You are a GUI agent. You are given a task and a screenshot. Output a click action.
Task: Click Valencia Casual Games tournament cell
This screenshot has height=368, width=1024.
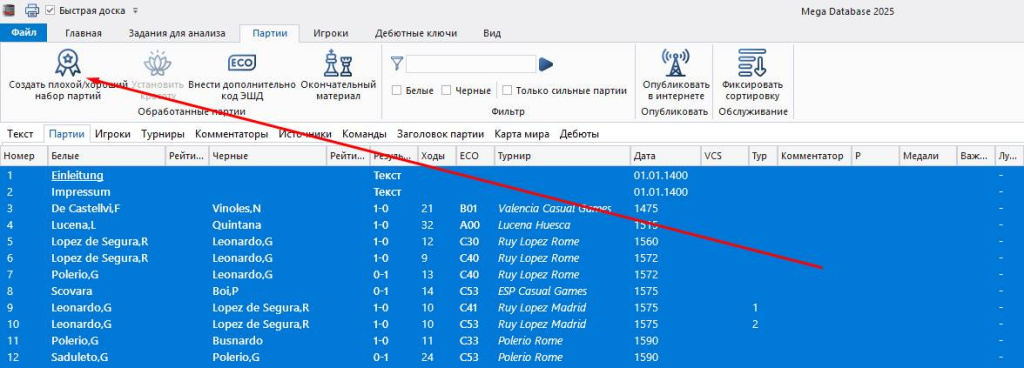point(554,209)
